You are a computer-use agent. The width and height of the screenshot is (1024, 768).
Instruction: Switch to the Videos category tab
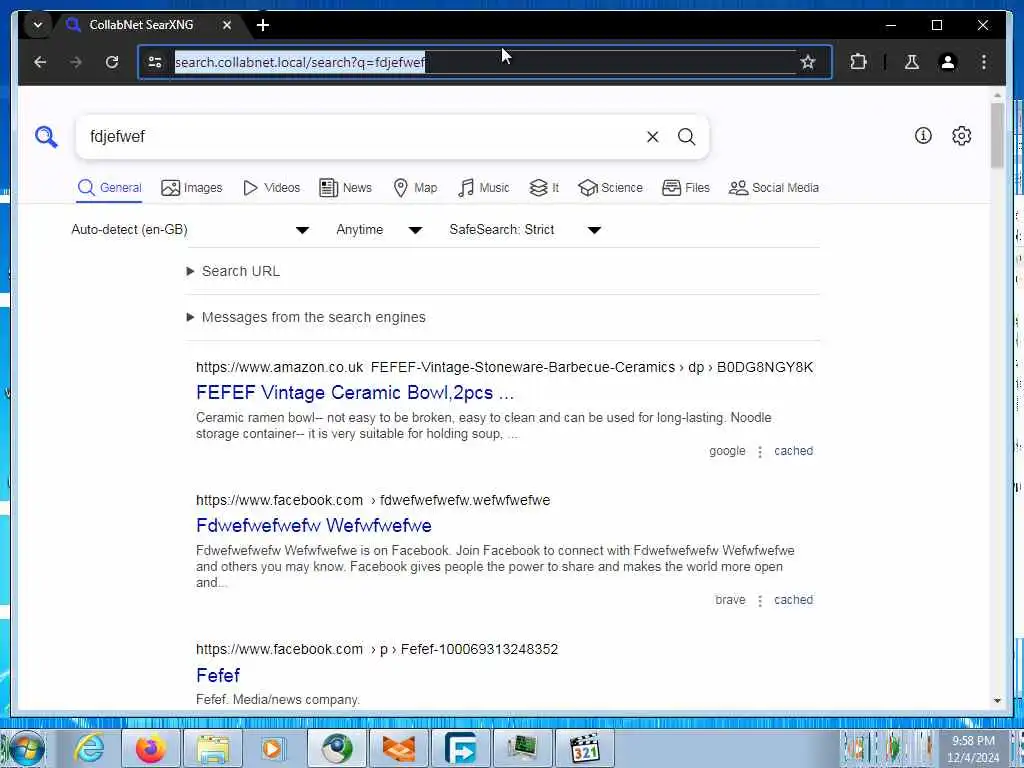271,188
